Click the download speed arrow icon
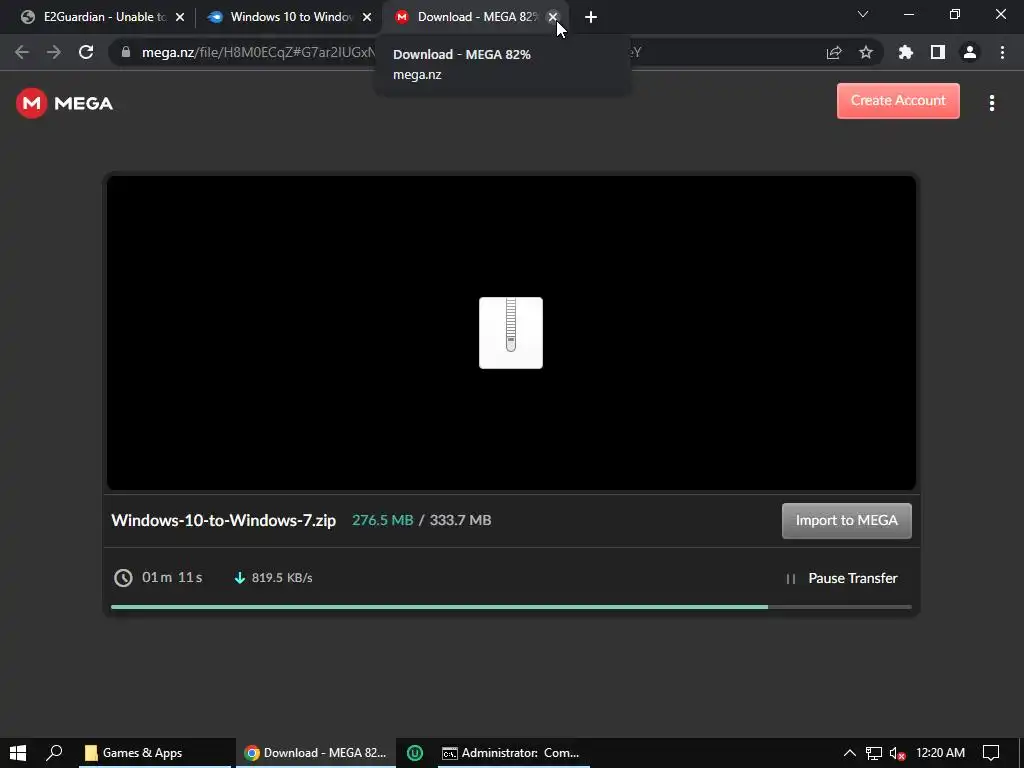The image size is (1024, 768). (x=240, y=578)
